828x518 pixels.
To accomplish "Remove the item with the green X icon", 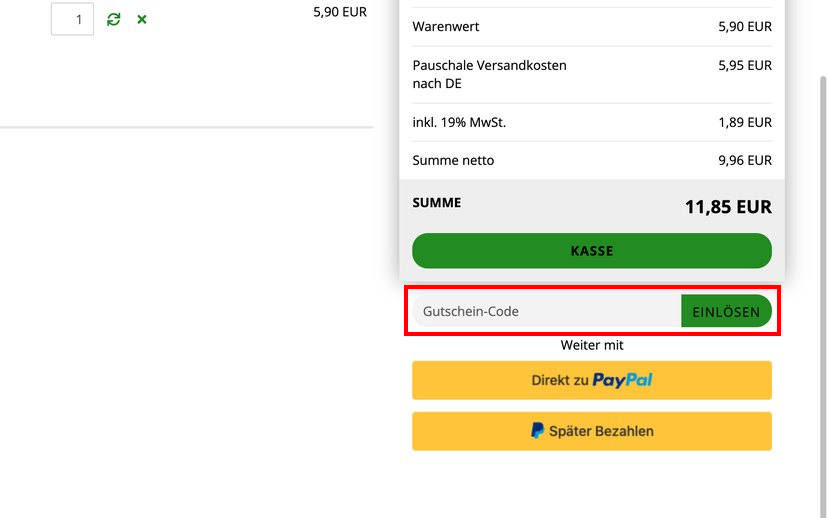I will [142, 20].
